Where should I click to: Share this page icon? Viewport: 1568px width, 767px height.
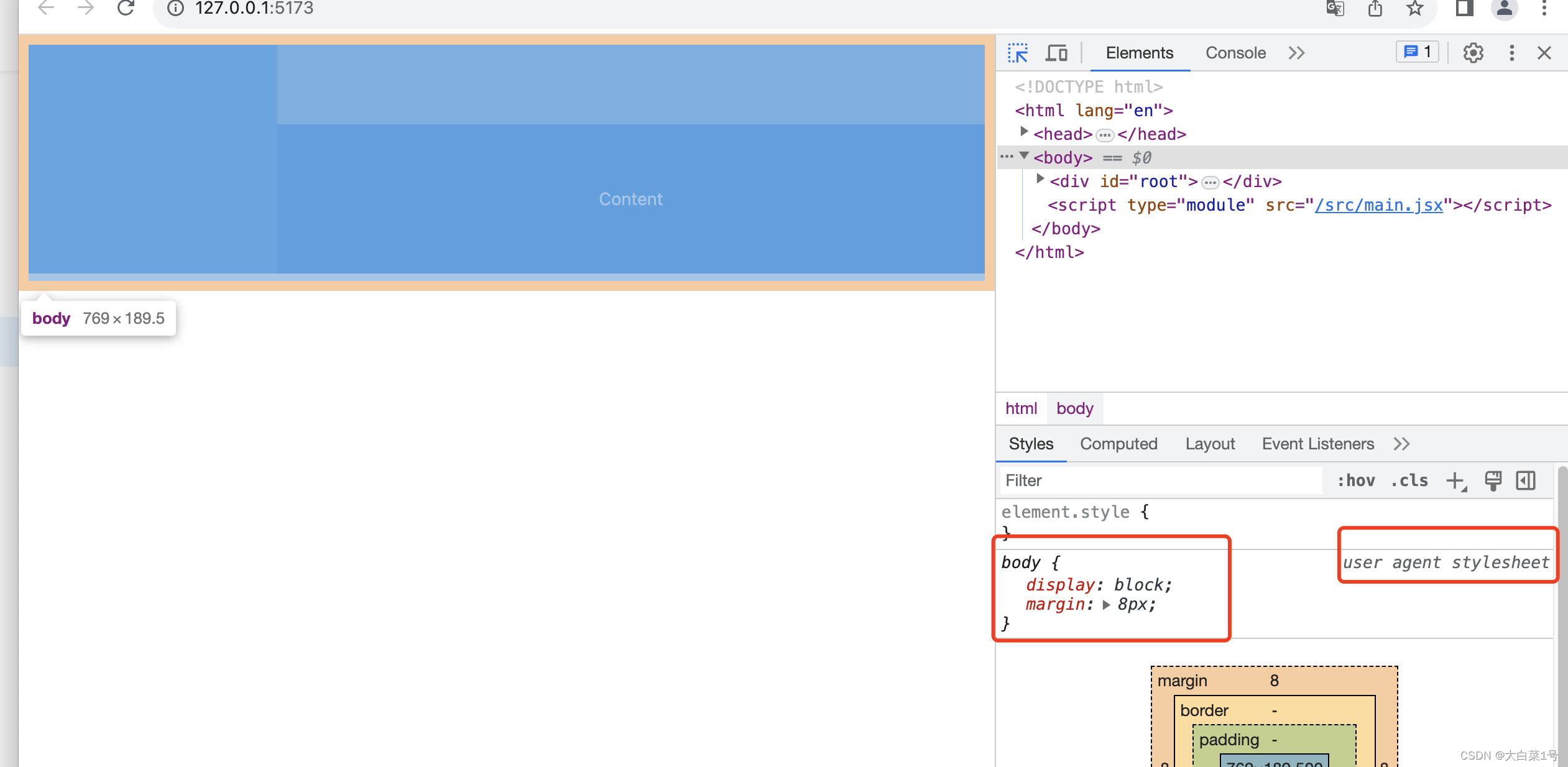(x=1375, y=8)
